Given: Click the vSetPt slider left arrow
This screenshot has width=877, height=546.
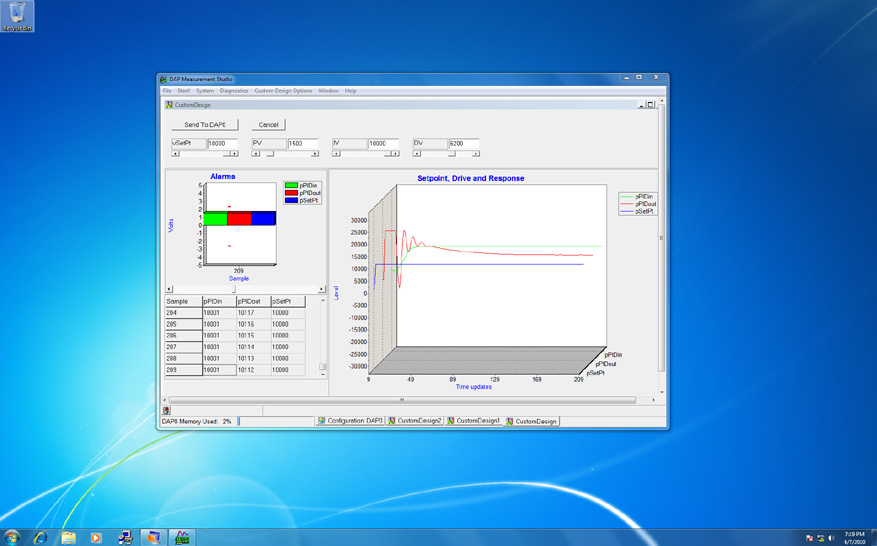Looking at the screenshot, I should click(175, 153).
